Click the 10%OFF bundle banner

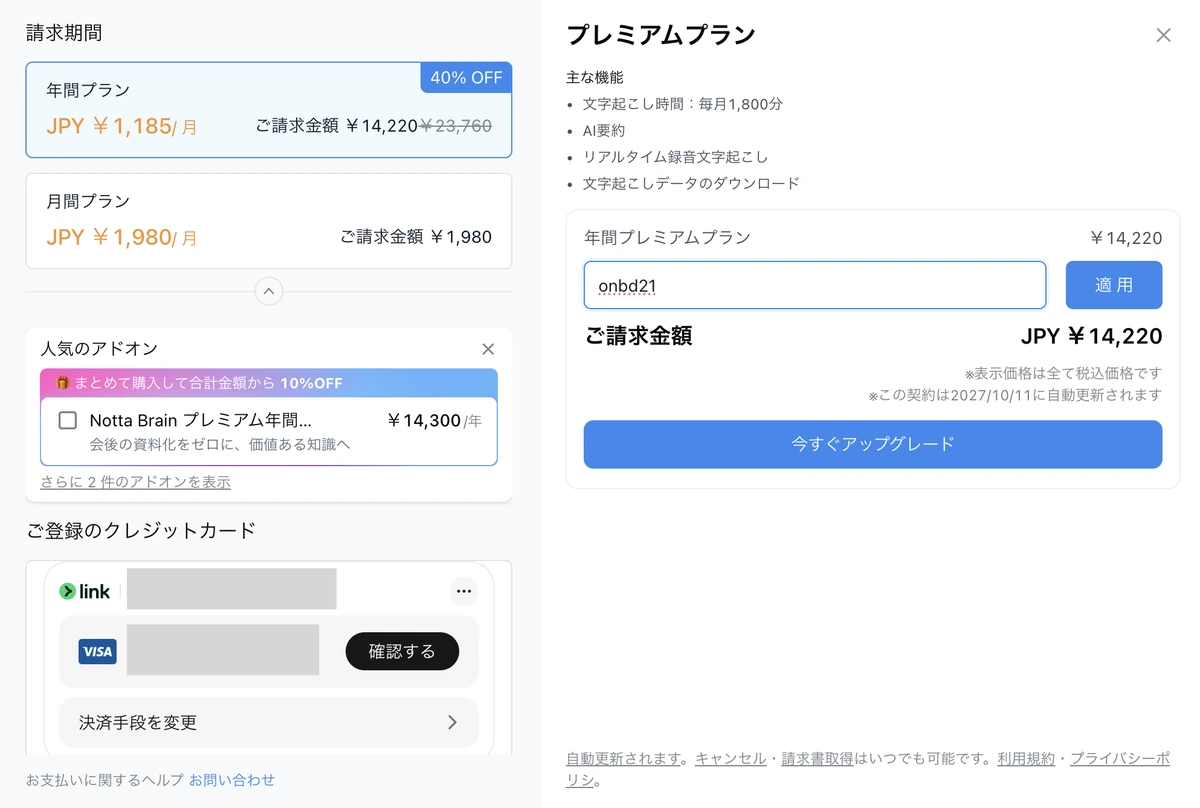click(269, 383)
